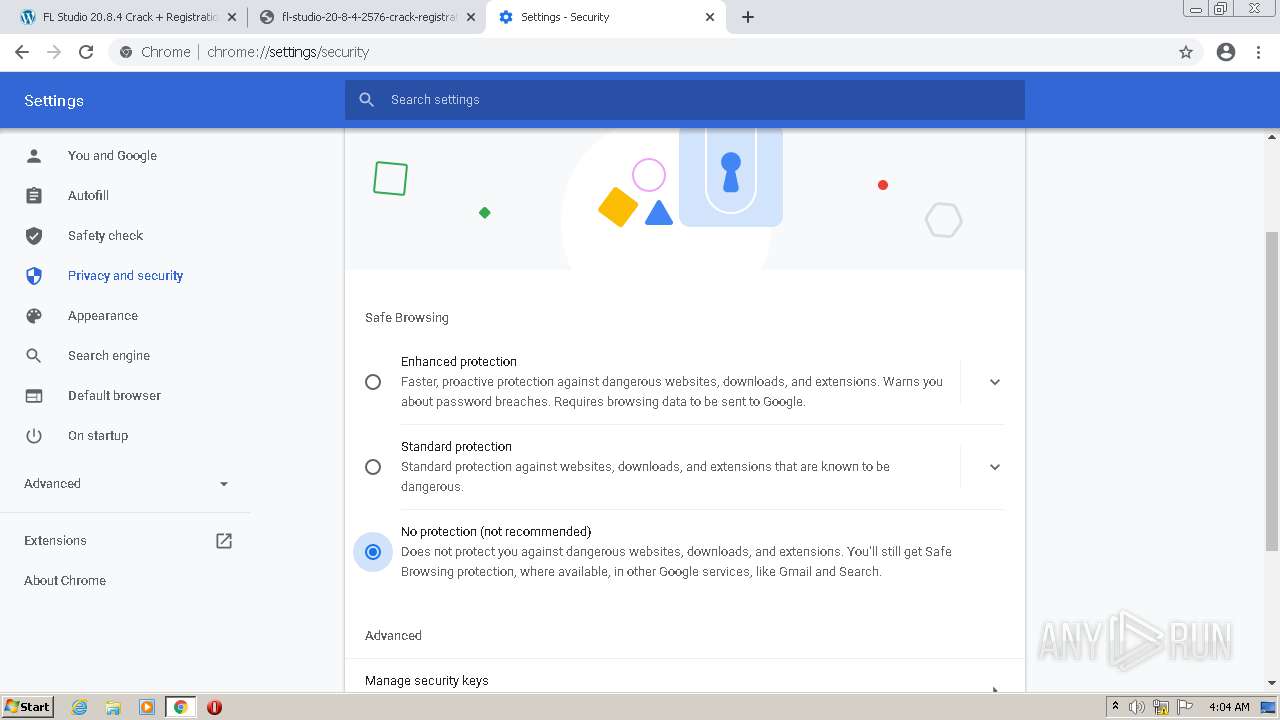Image resolution: width=1280 pixels, height=720 pixels.
Task: Open the file explorer taskbar icon
Action: 113,707
